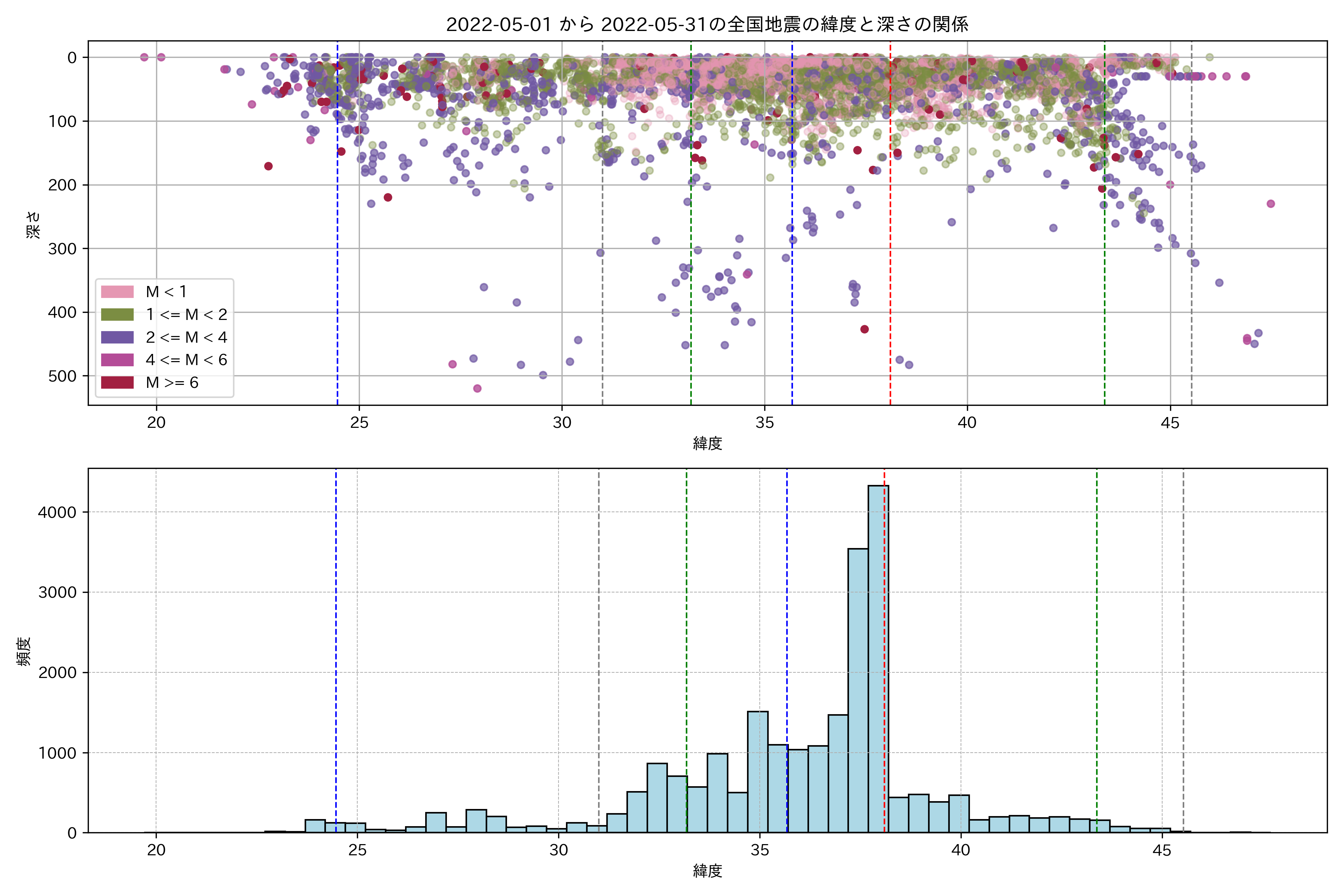Click the 500 depth tick label on scatter plot
This screenshot has width=1344, height=896.
pos(62,376)
